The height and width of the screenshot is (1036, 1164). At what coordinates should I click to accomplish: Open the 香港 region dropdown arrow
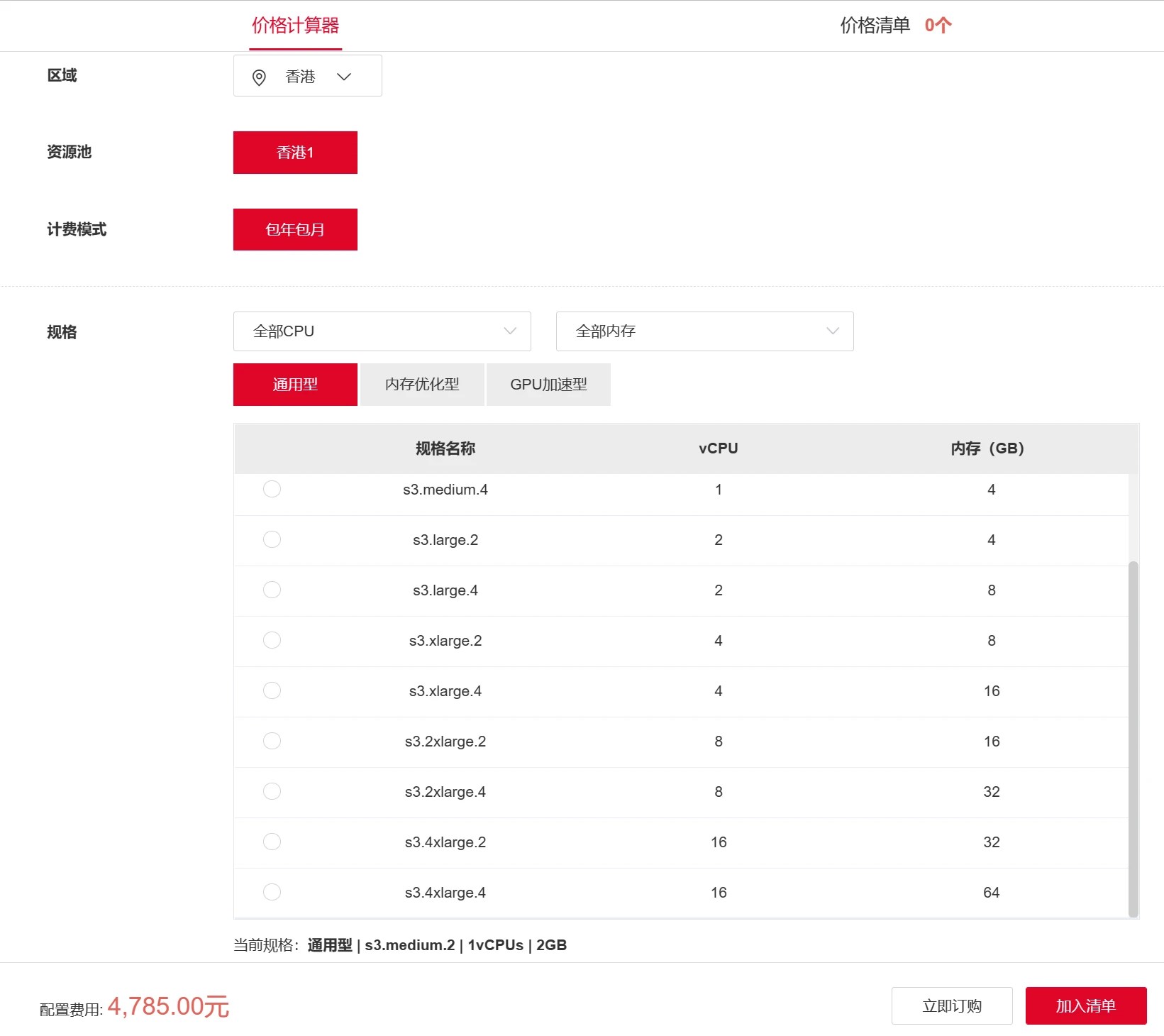click(344, 77)
